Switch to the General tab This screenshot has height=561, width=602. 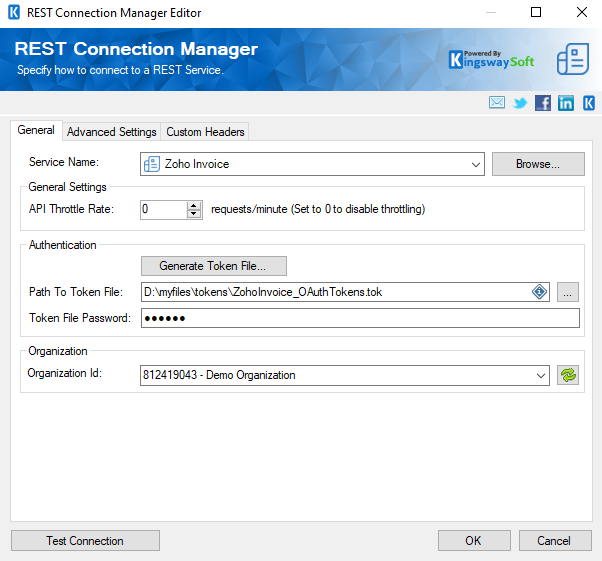coord(36,130)
